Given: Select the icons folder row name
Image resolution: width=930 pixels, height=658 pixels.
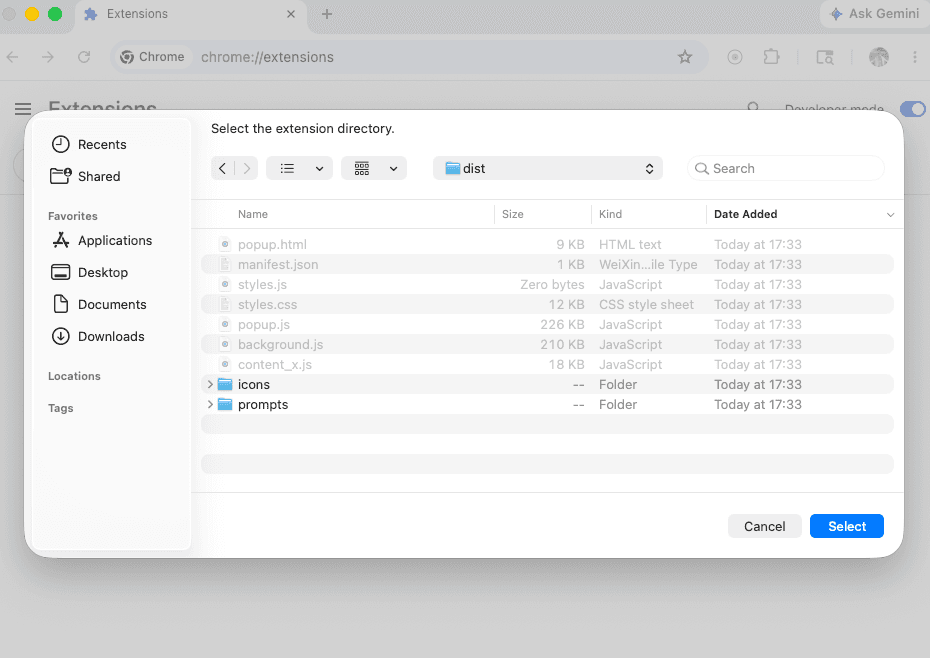Looking at the screenshot, I should click(254, 384).
